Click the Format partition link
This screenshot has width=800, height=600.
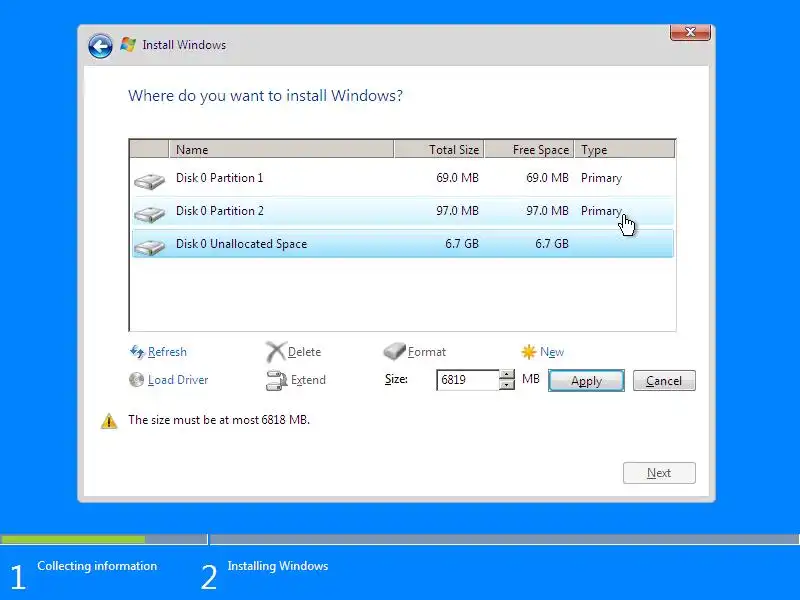427,352
